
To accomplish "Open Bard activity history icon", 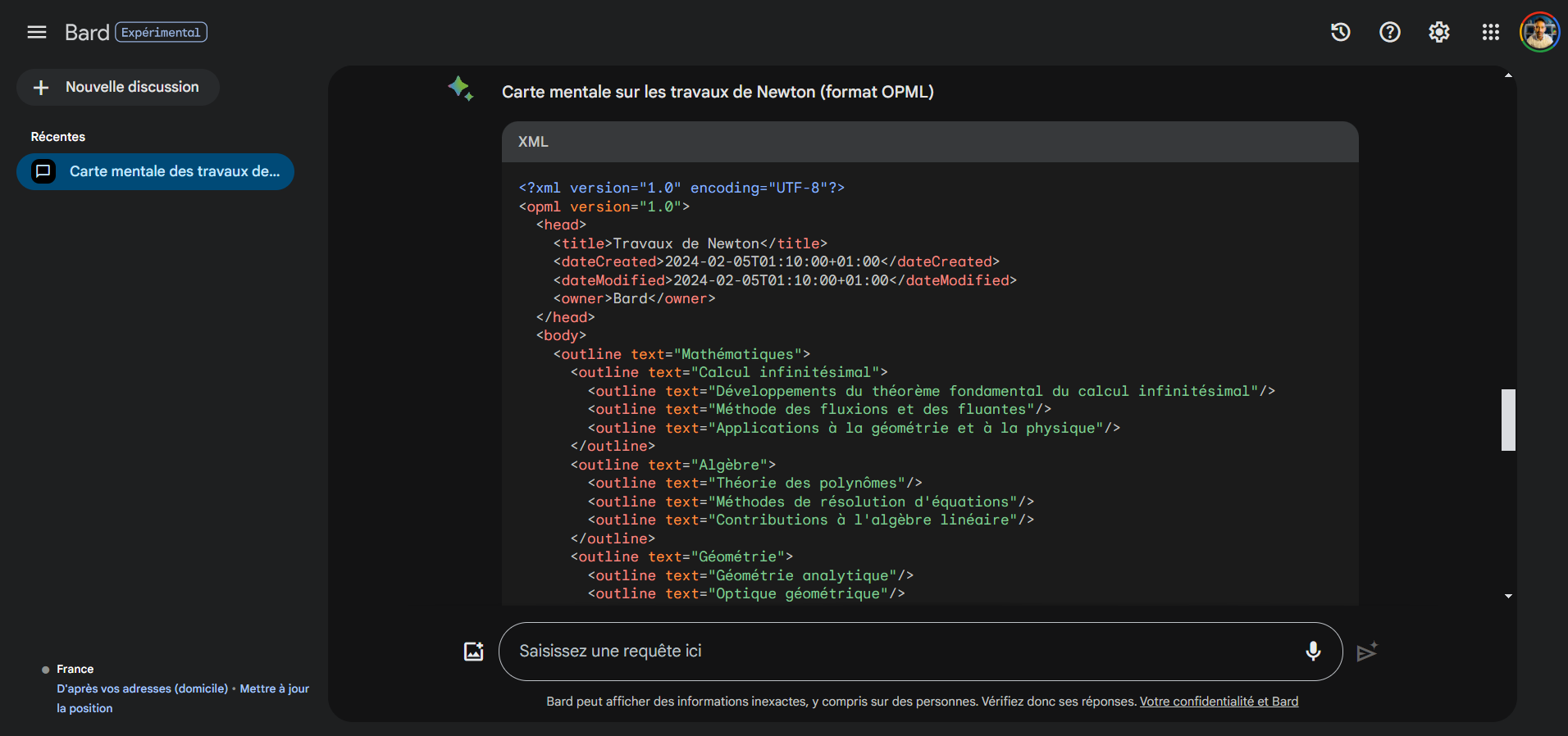I will (x=1340, y=32).
